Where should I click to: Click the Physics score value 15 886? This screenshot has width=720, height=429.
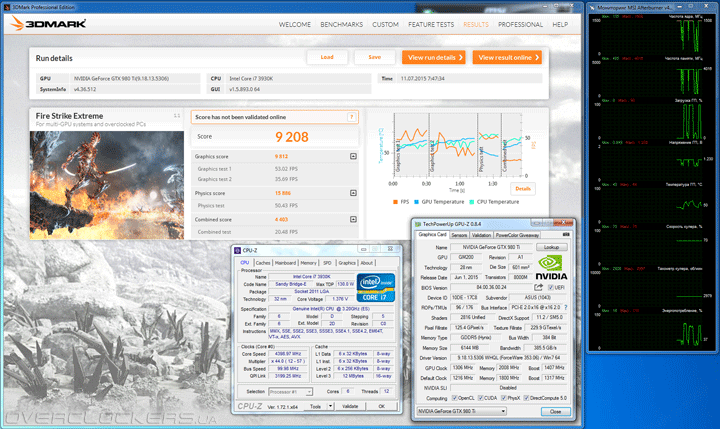pyautogui.click(x=282, y=193)
